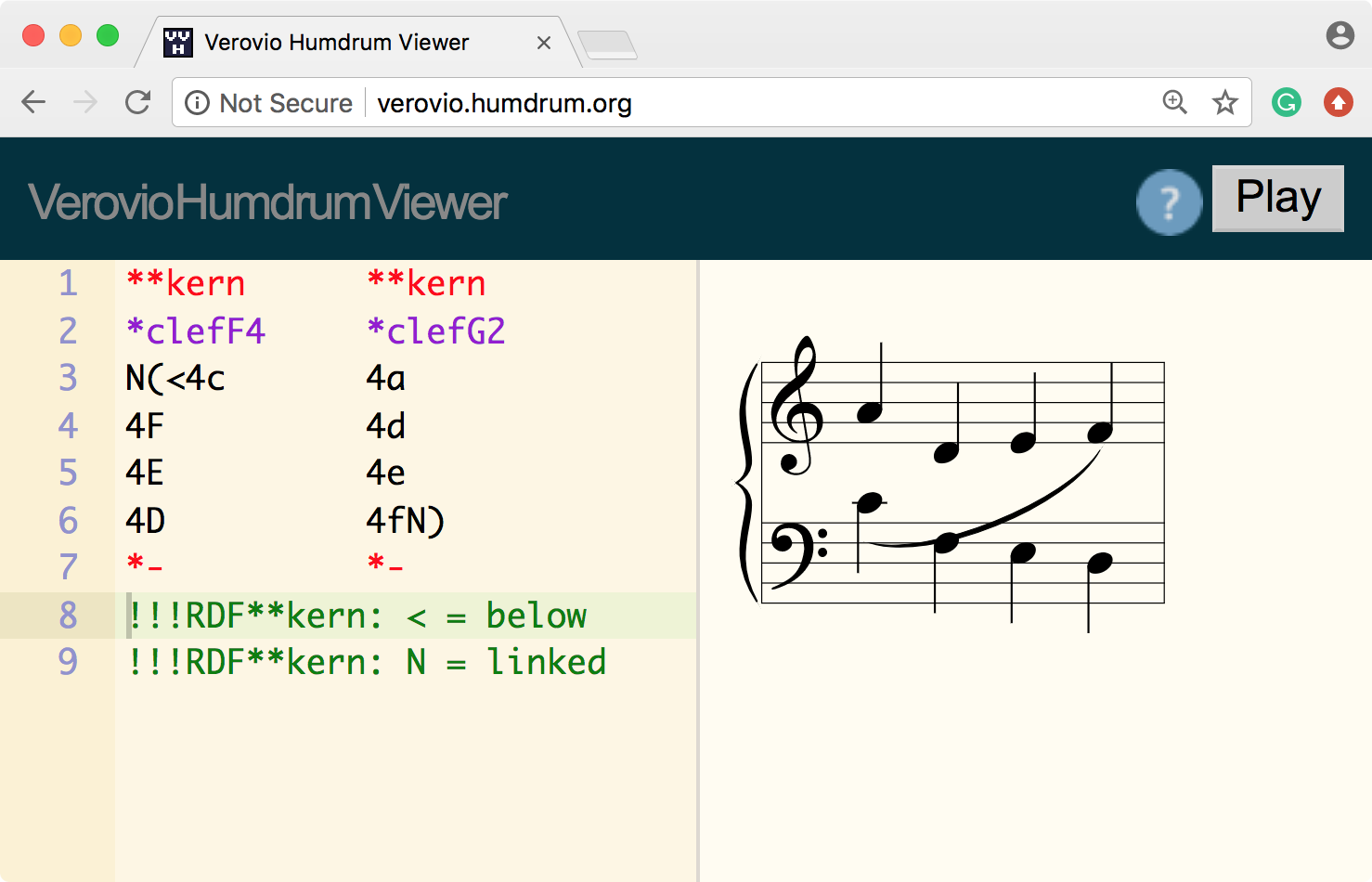Open a new browser tab
This screenshot has height=882, width=1372.
pos(608,44)
